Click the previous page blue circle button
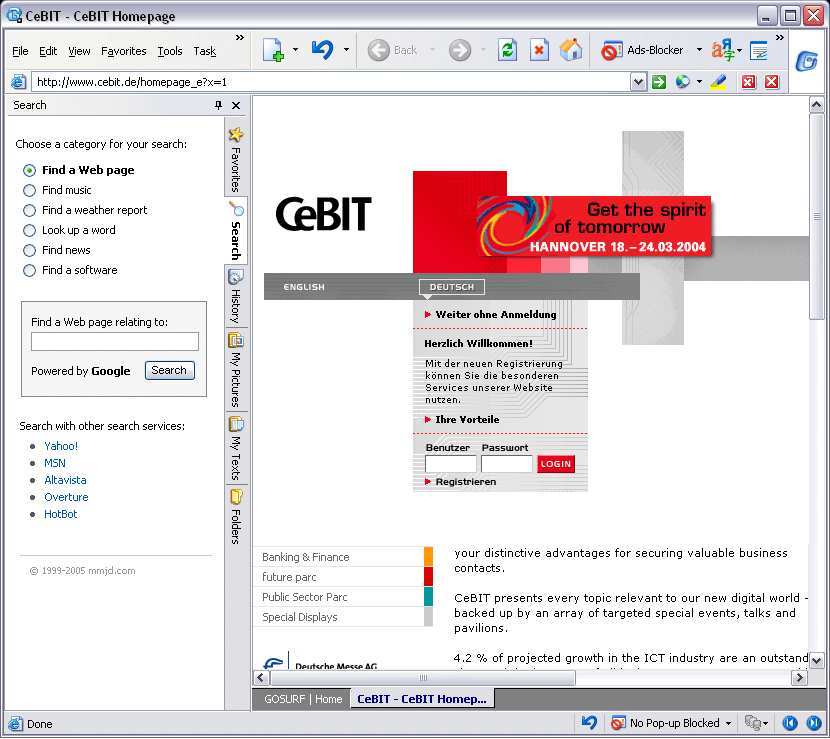This screenshot has width=830, height=739. (x=789, y=723)
